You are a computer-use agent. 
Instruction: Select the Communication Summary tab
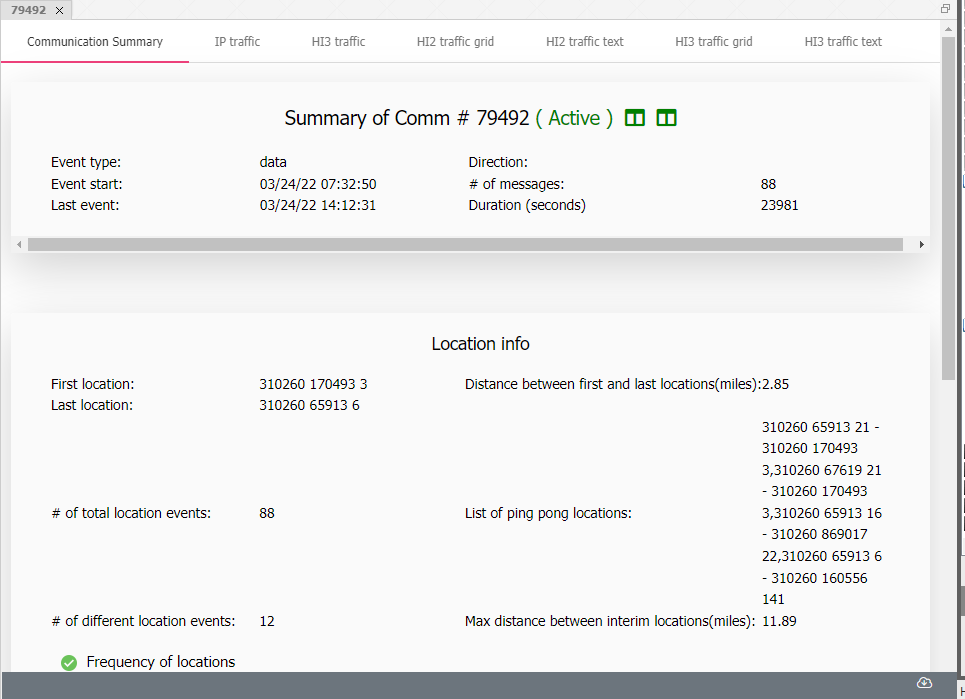(x=95, y=42)
